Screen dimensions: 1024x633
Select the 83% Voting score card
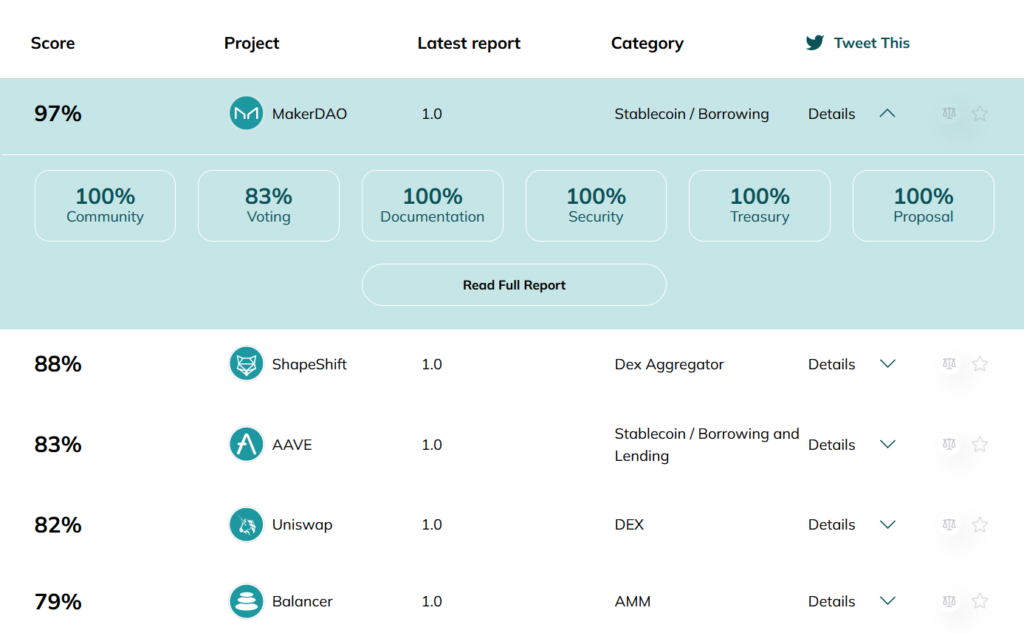pyautogui.click(x=268, y=205)
